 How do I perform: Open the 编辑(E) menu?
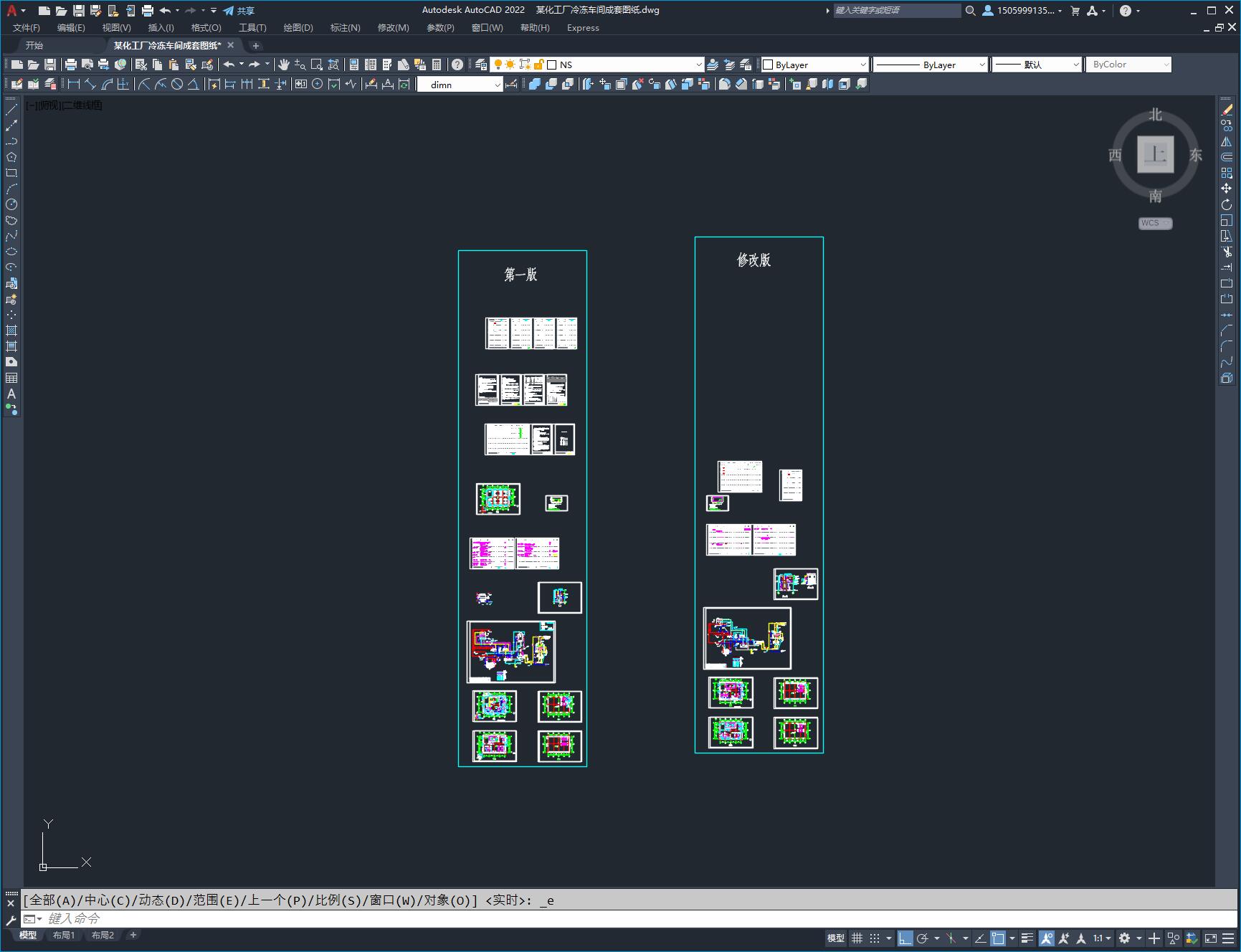71,28
